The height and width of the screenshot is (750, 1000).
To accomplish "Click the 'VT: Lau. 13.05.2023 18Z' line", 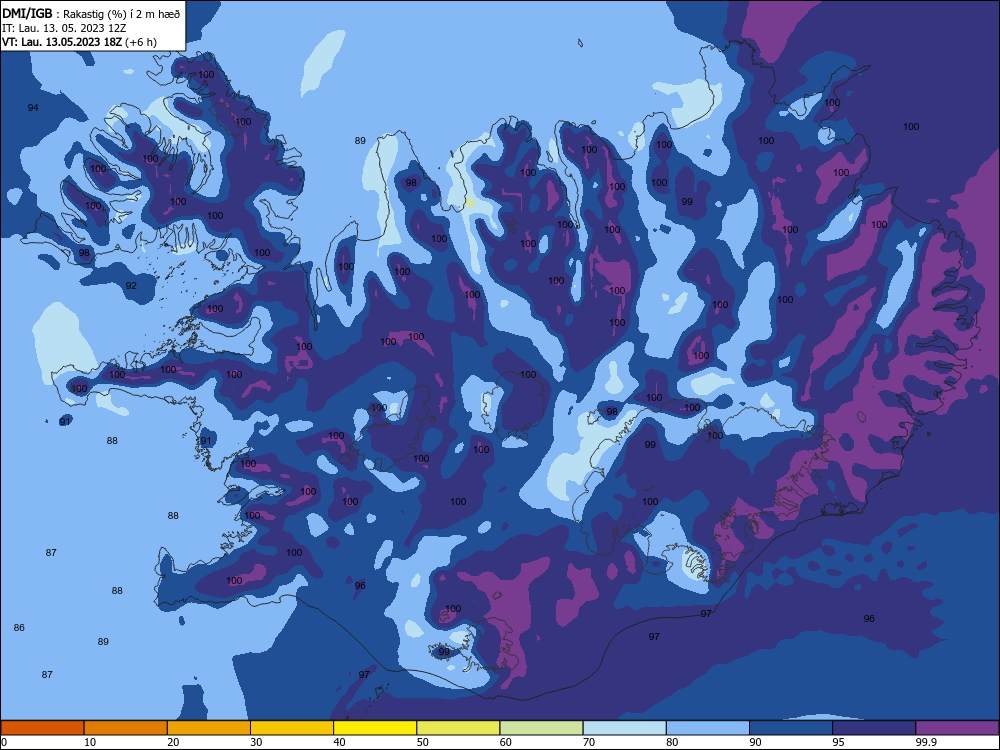I will 79,42.
